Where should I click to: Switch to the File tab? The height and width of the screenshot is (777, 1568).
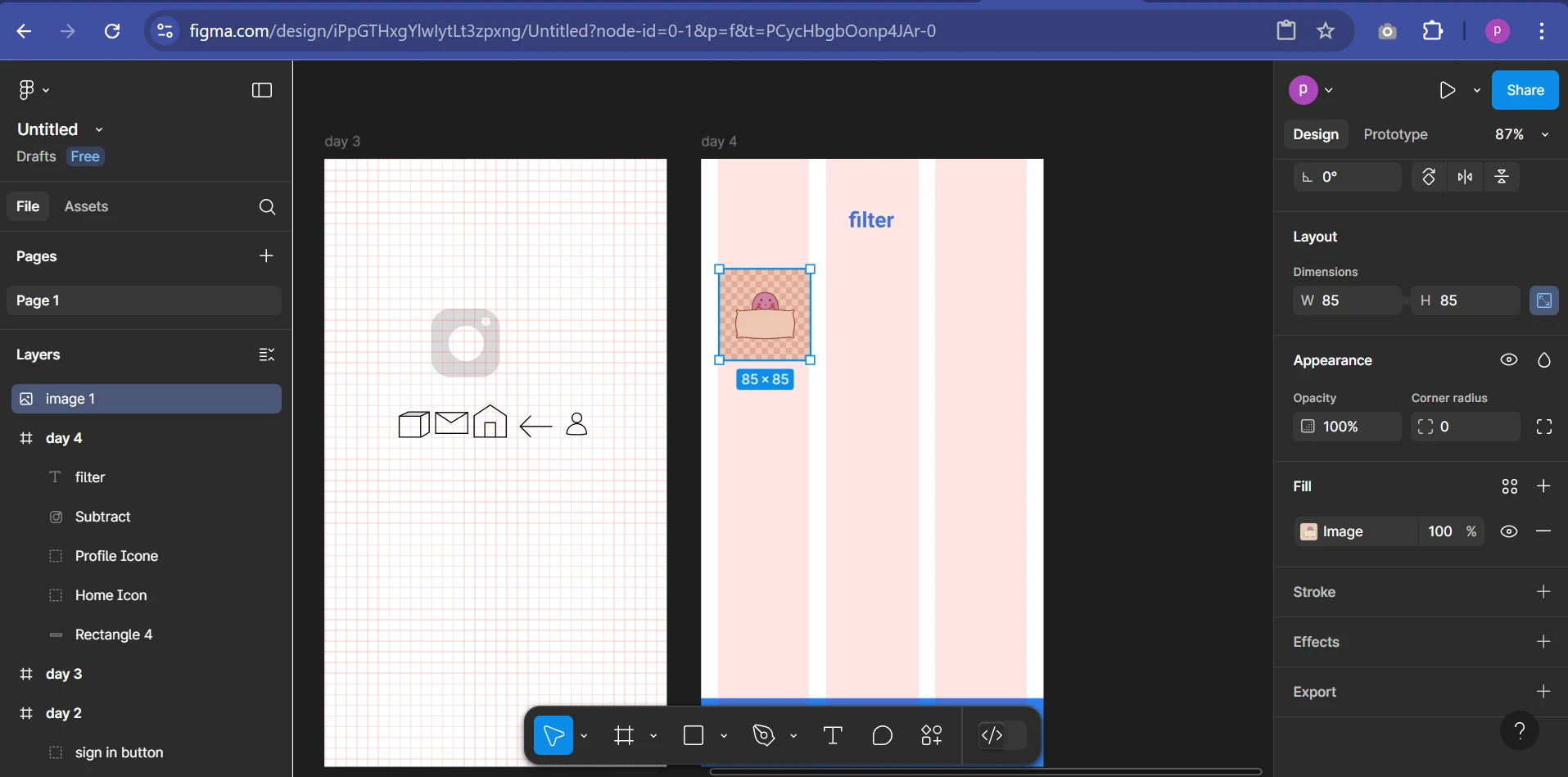(28, 206)
